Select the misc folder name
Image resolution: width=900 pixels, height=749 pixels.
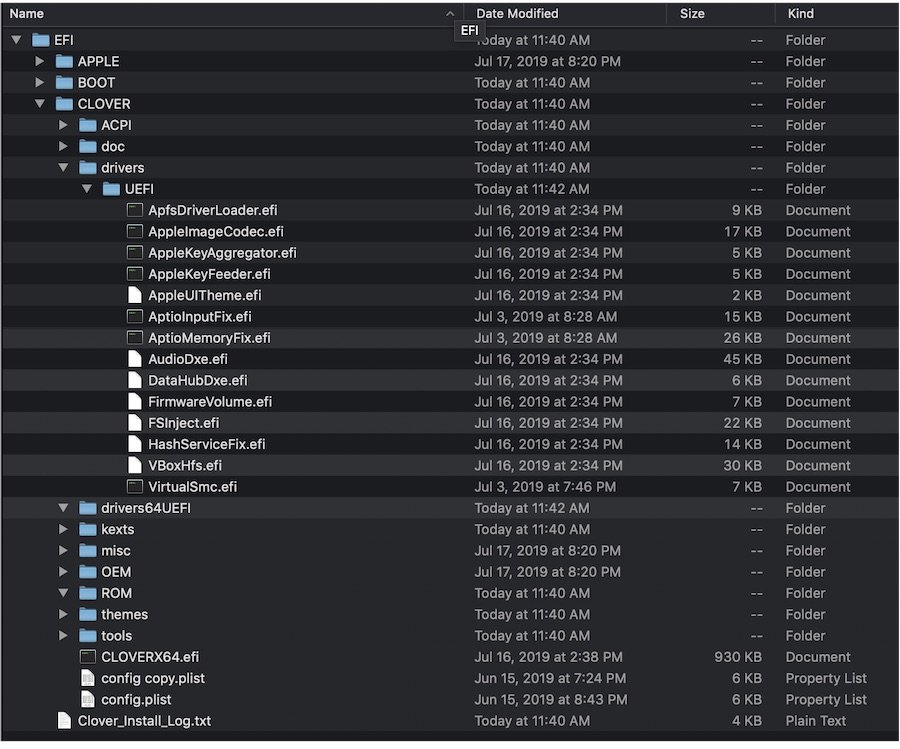(x=116, y=550)
